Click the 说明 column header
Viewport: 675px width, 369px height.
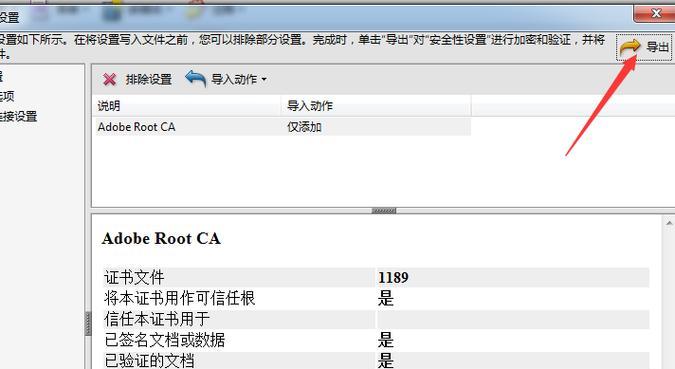click(187, 106)
